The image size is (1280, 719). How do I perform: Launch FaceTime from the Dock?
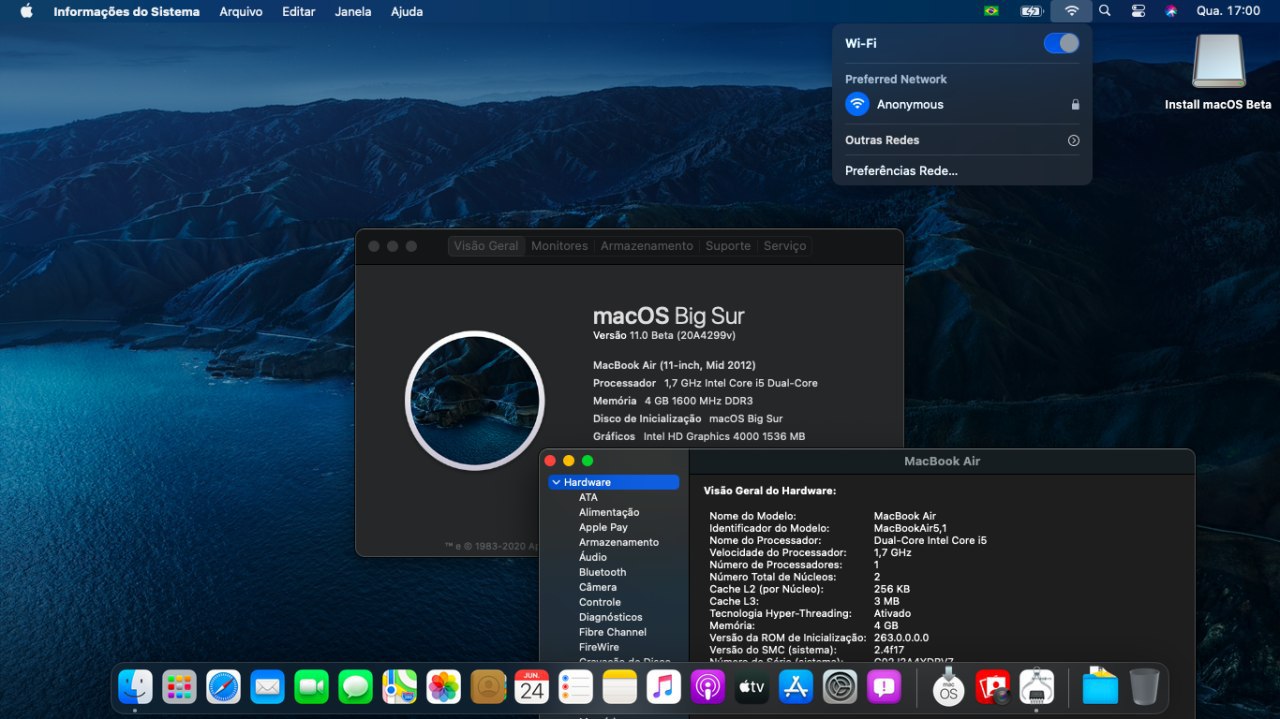[x=312, y=687]
